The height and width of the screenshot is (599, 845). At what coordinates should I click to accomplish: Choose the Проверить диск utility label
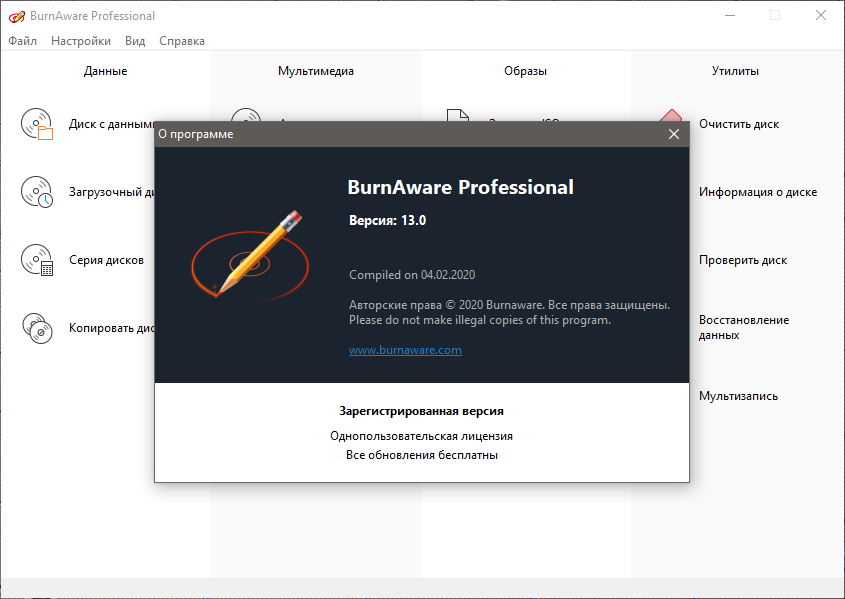pos(742,260)
